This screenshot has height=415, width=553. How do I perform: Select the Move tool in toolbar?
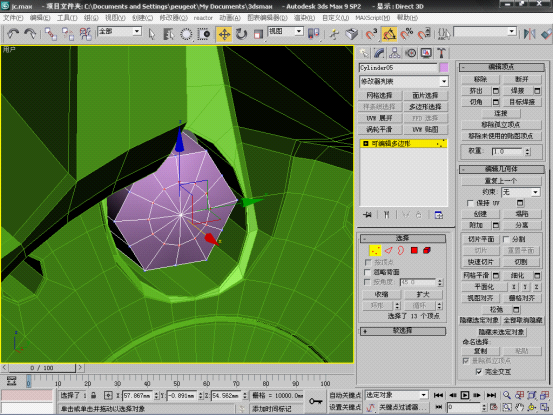(x=224, y=34)
